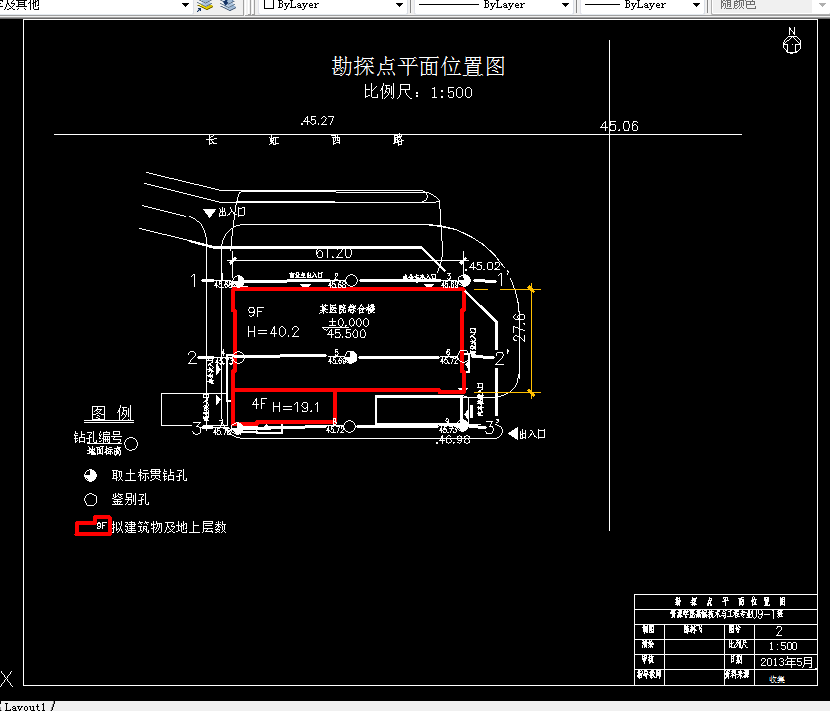This screenshot has width=830, height=711.
Task: Click the road name character 长
Action: tap(211, 140)
